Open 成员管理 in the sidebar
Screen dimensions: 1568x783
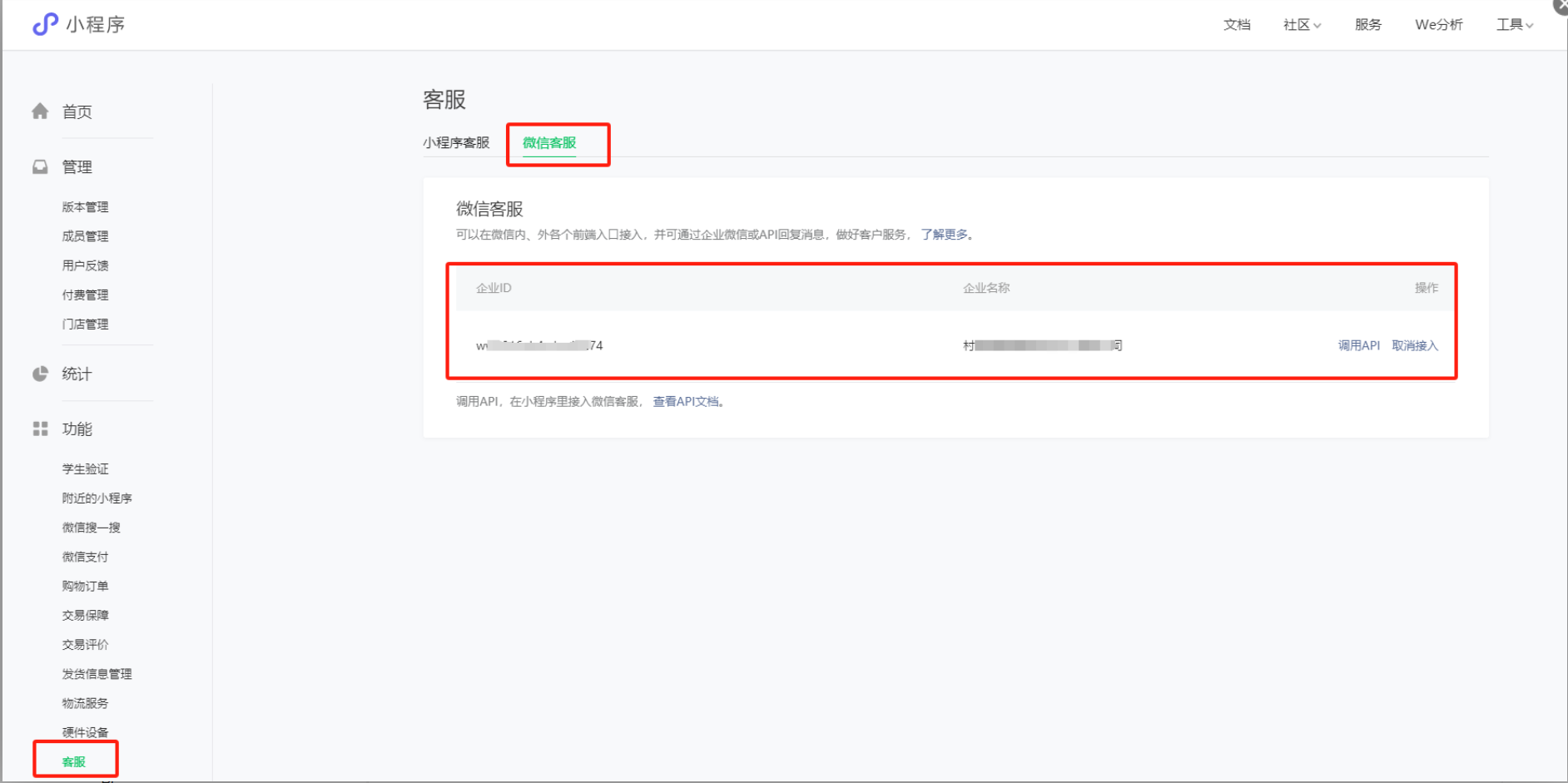coord(85,236)
